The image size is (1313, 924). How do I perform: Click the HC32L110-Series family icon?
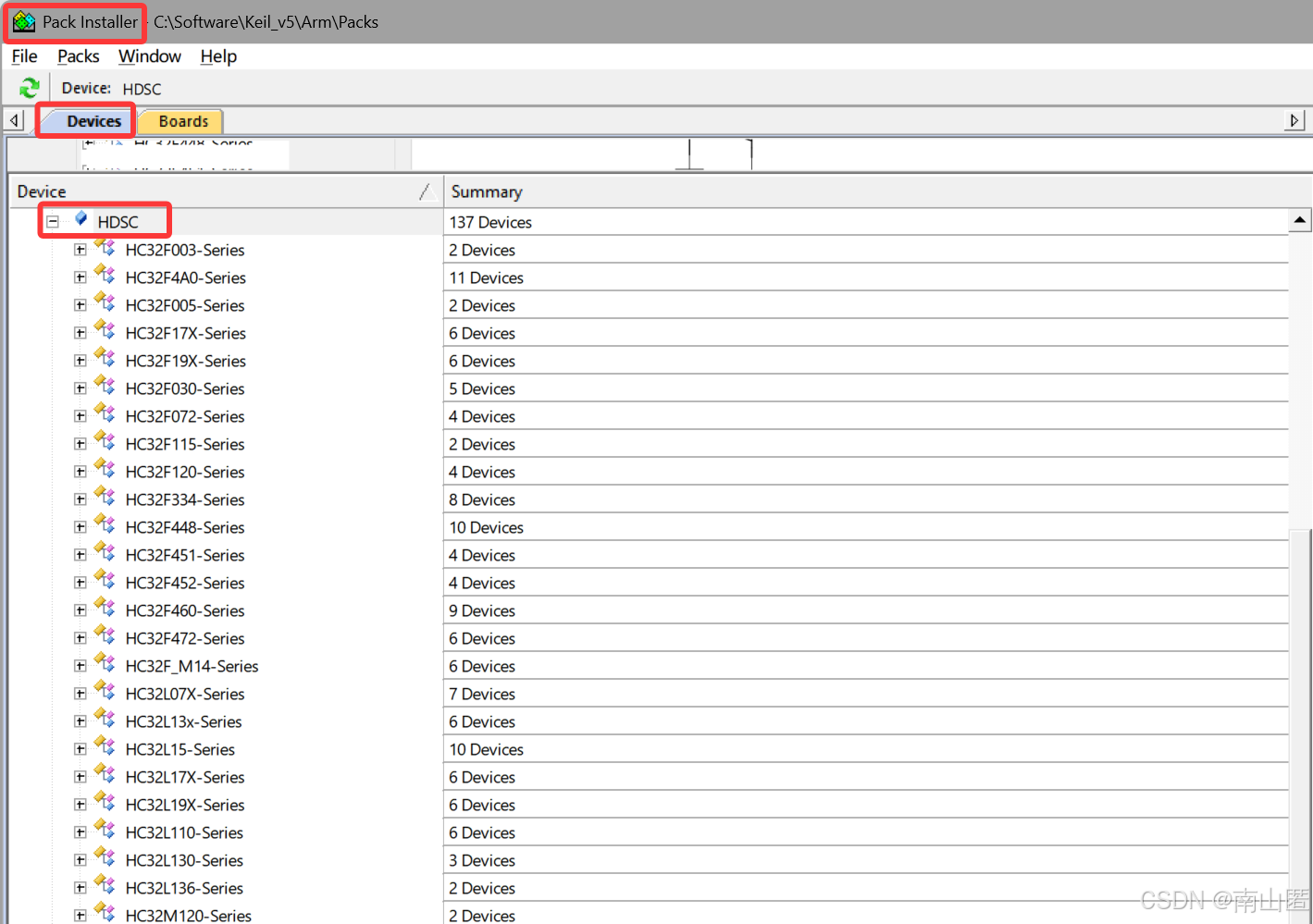click(105, 831)
